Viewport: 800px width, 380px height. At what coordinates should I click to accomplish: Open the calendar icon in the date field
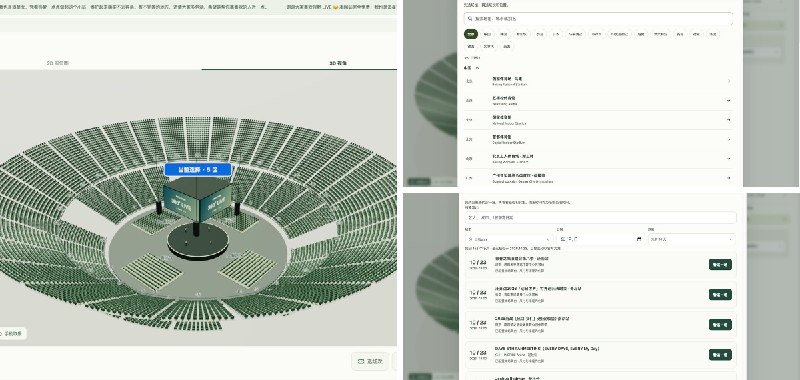639,239
